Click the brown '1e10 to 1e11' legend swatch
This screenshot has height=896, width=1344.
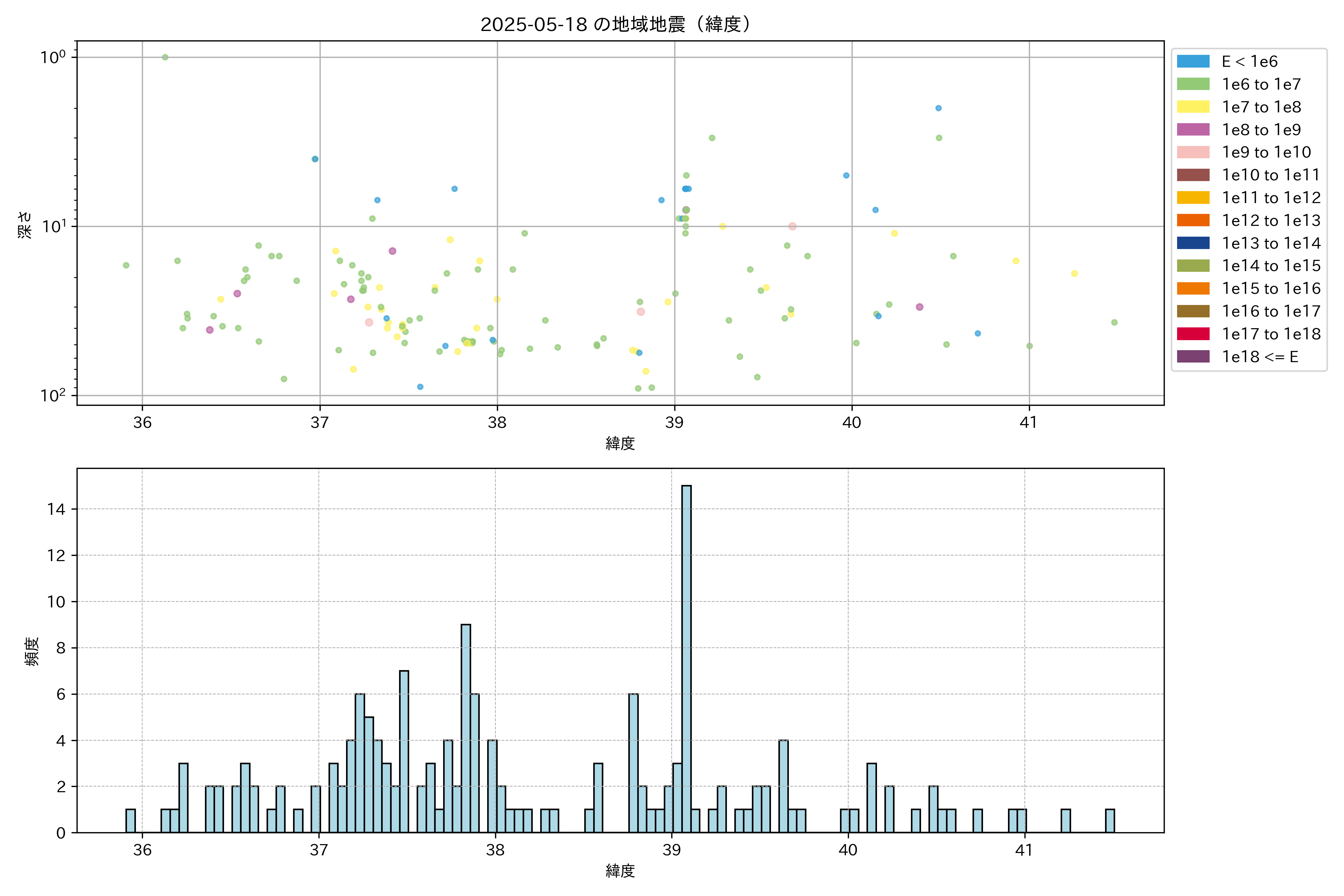coord(1192,175)
